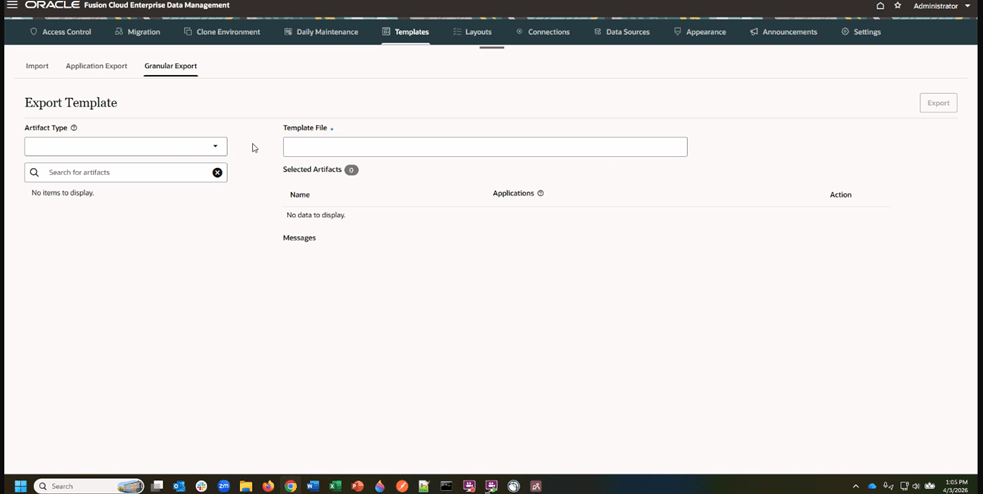Switch to the Import tab
Viewport: 983px width, 494px height.
37,66
